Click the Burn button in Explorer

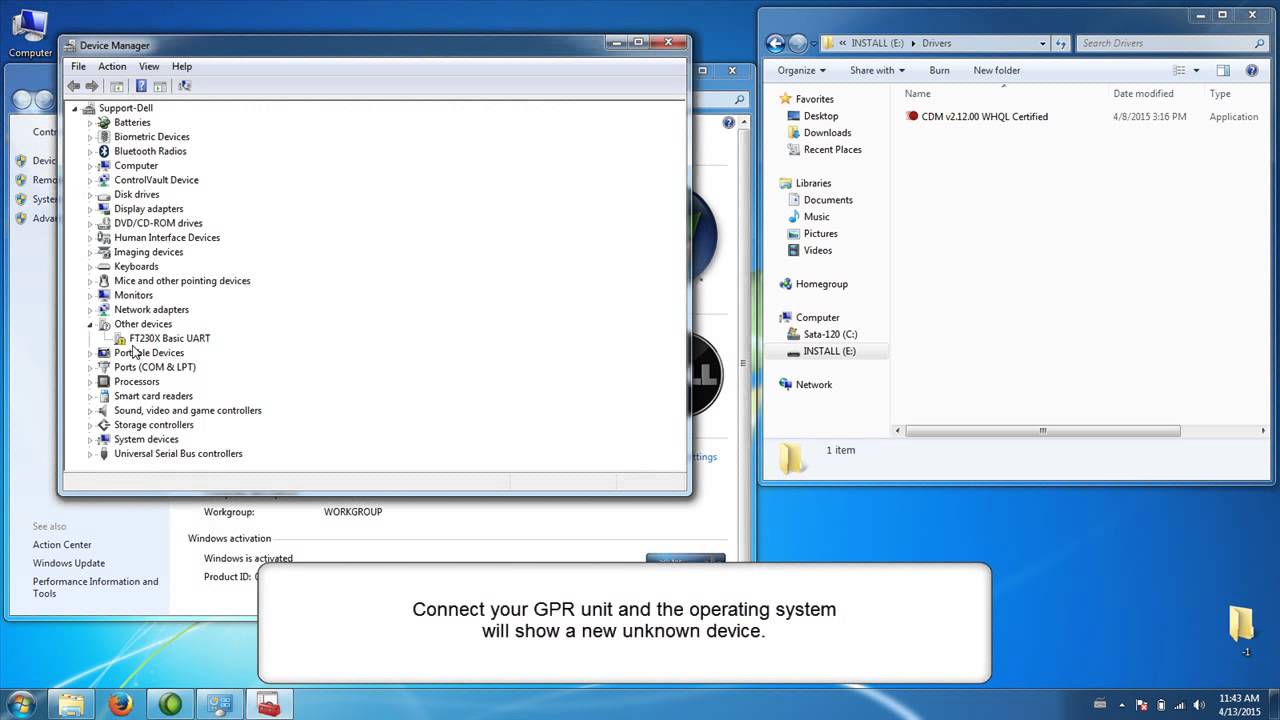[939, 70]
